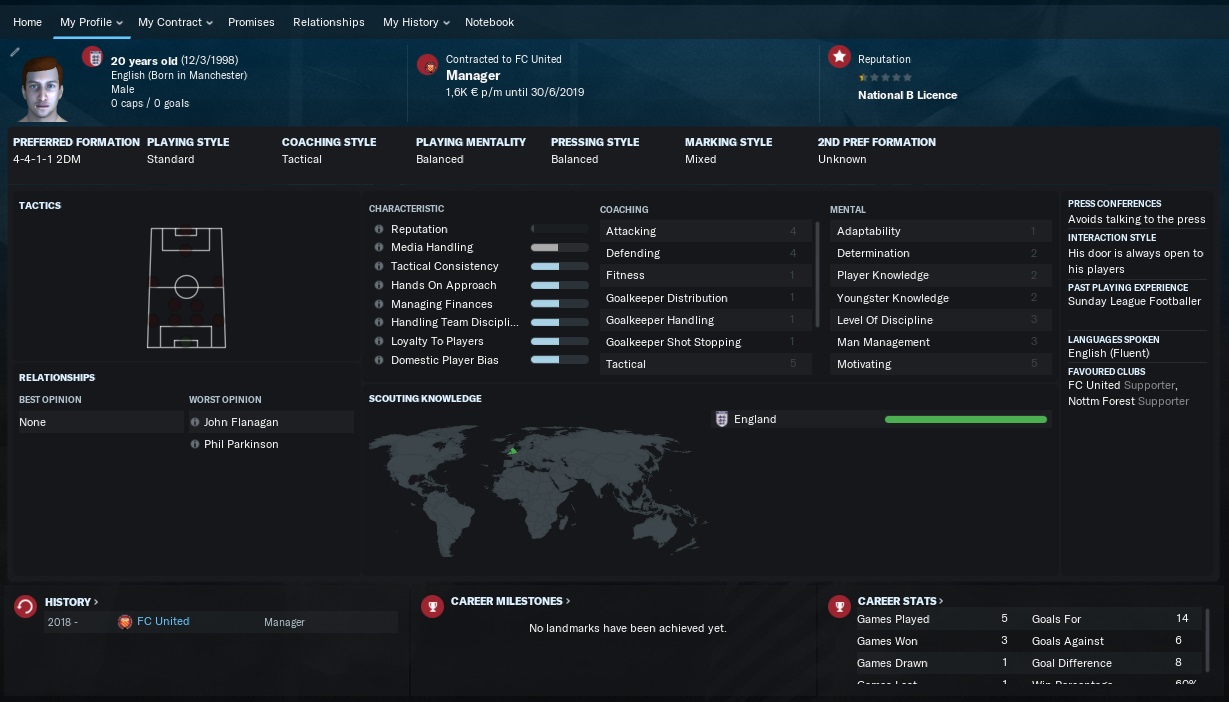Click the info icon beside Tactical Consistency
This screenshot has width=1229, height=702.
tap(379, 267)
